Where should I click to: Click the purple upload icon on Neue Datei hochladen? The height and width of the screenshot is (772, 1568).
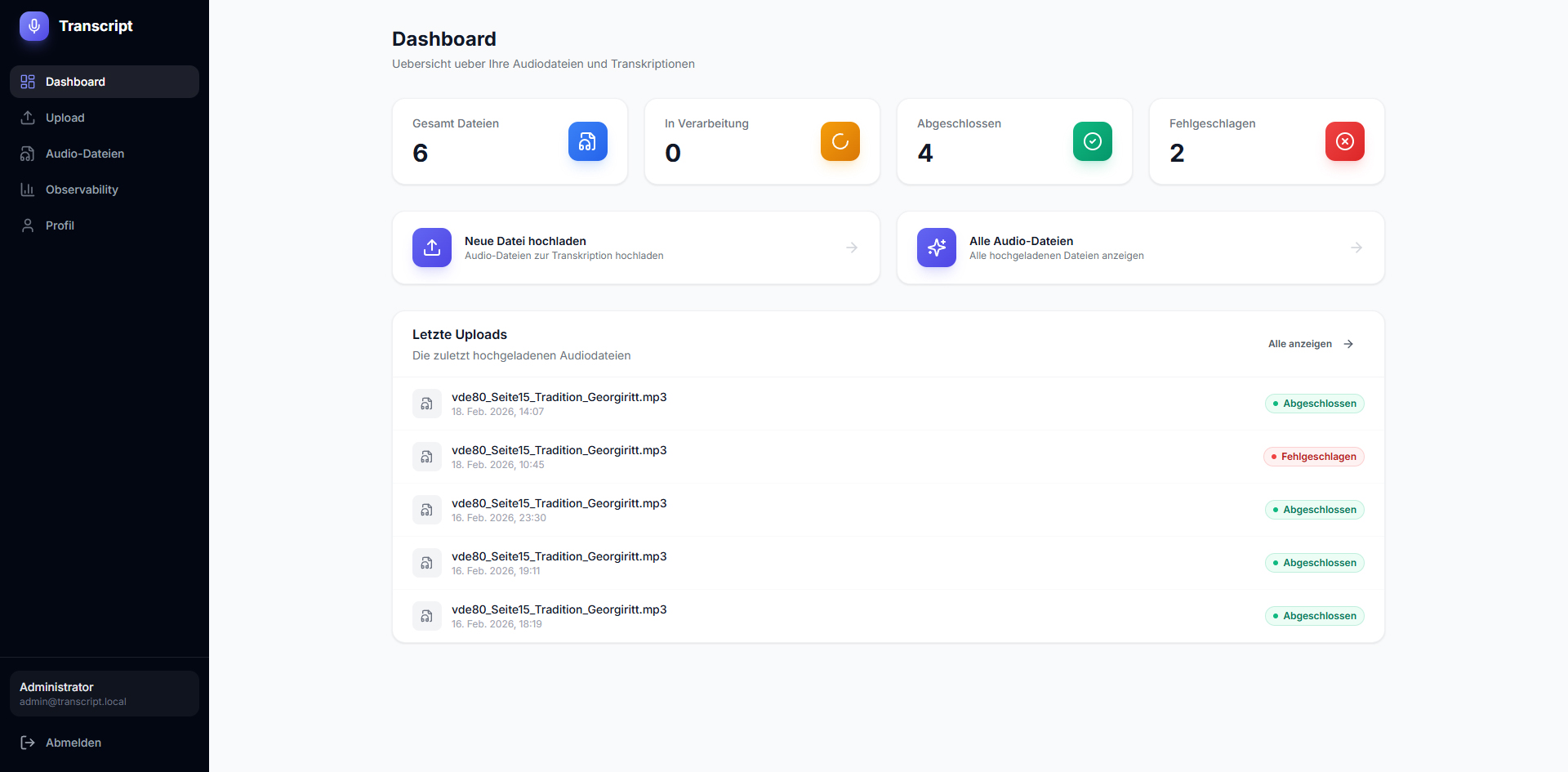pyautogui.click(x=432, y=248)
